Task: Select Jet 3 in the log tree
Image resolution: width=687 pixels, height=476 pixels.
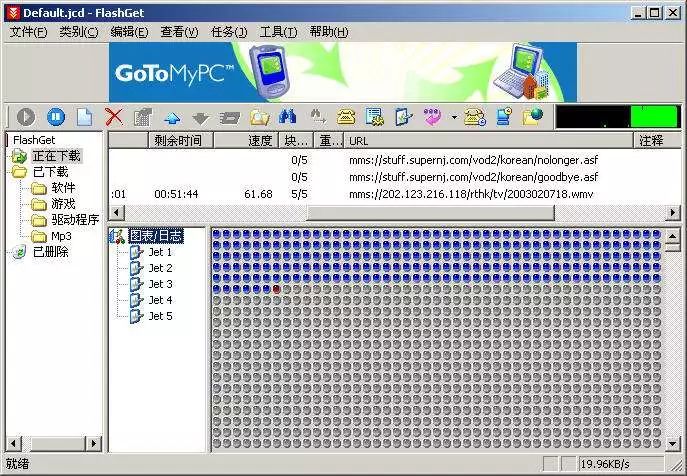Action: [x=160, y=284]
